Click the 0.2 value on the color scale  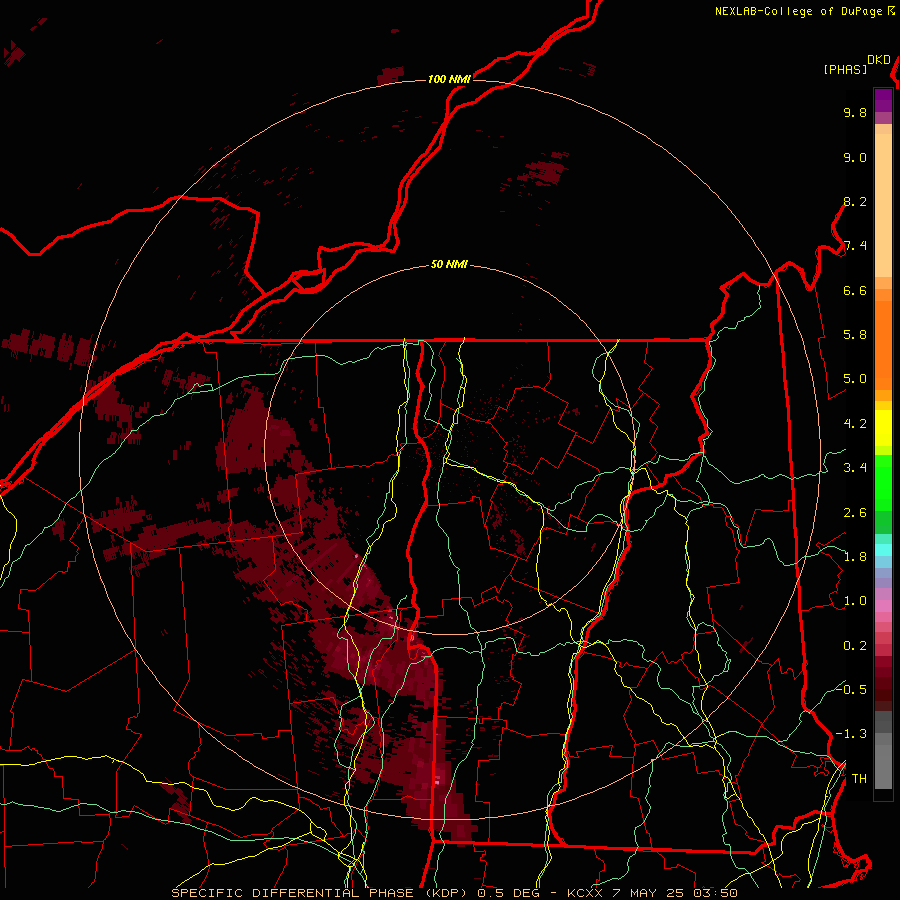855,646
